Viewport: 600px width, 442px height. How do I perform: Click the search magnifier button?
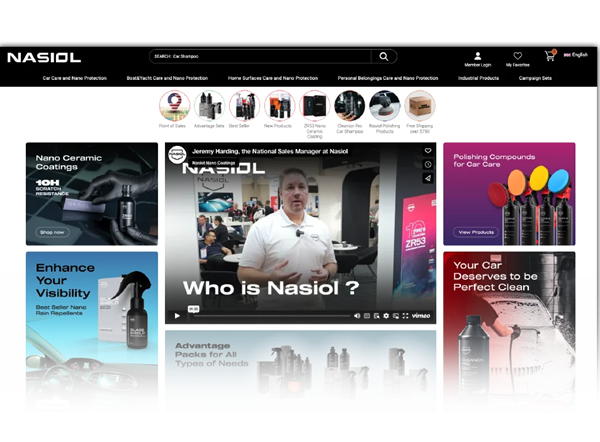tap(384, 57)
